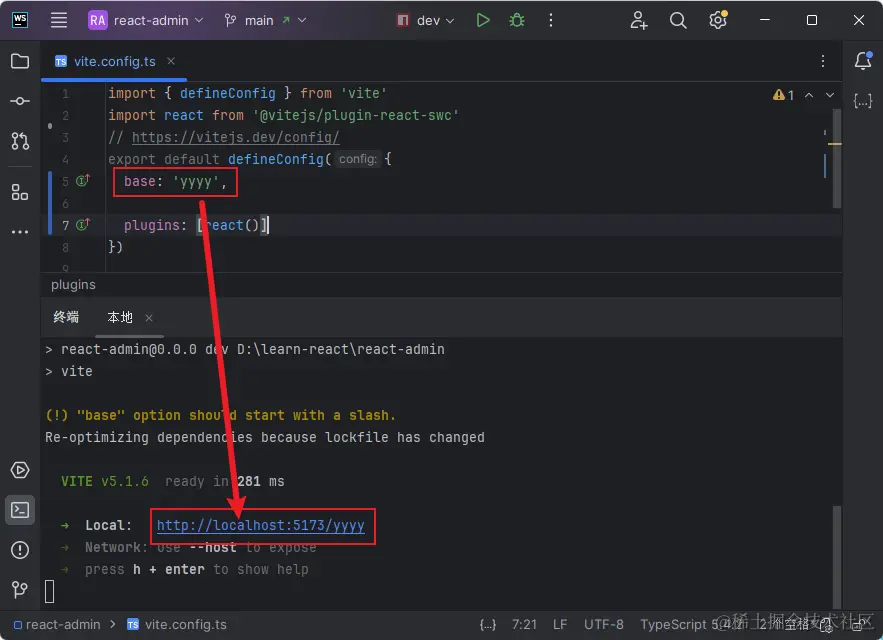Go to the previous highlighted problem

[809, 95]
